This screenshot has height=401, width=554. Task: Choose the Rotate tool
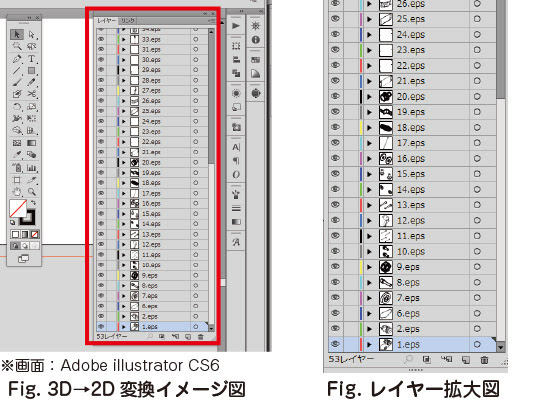[x=17, y=106]
